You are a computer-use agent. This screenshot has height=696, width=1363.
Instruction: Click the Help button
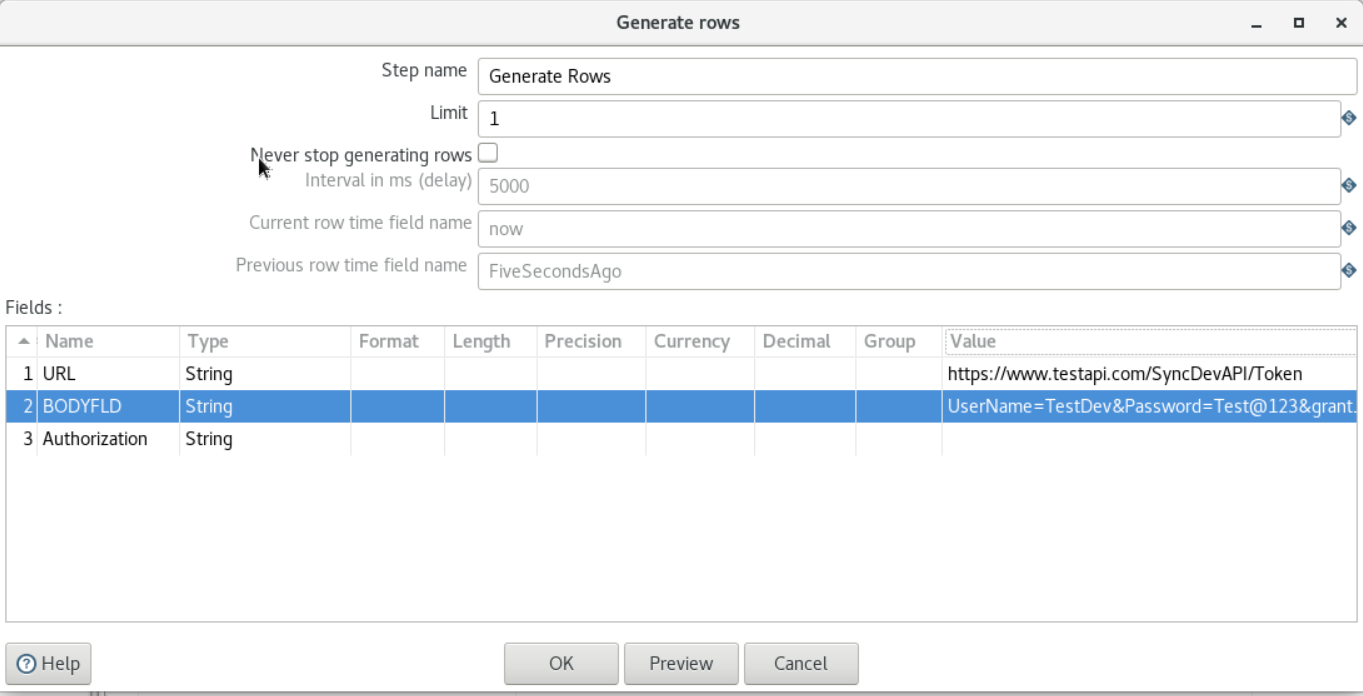pyautogui.click(x=48, y=663)
